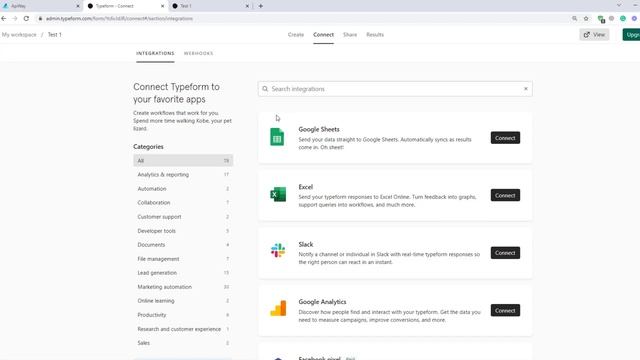Open the Share tab
The width and height of the screenshot is (640, 360).
[350, 35]
